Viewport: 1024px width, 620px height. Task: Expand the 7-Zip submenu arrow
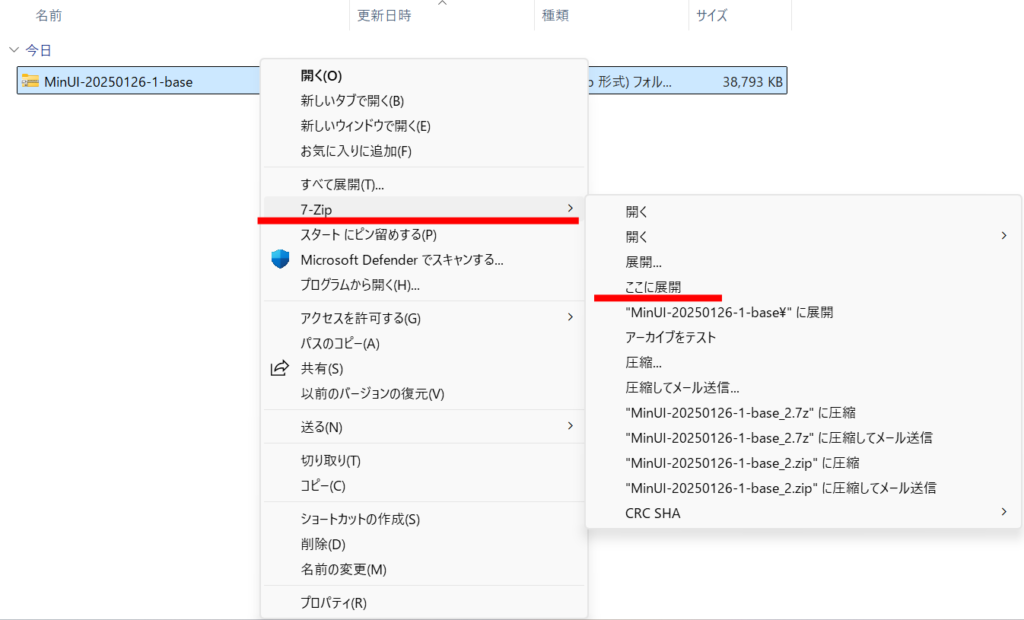coord(570,208)
